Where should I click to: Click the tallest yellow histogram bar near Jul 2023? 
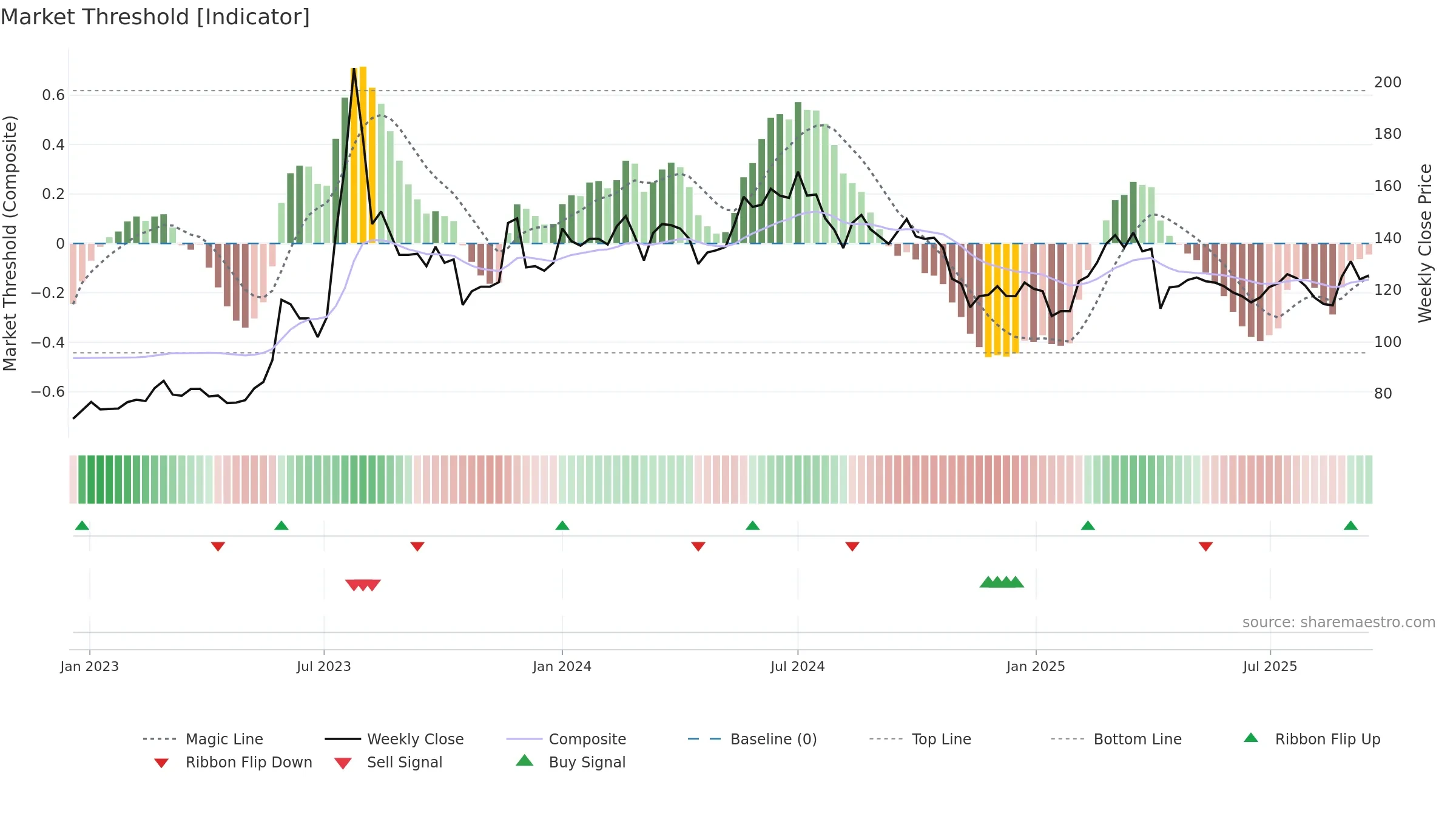363,155
